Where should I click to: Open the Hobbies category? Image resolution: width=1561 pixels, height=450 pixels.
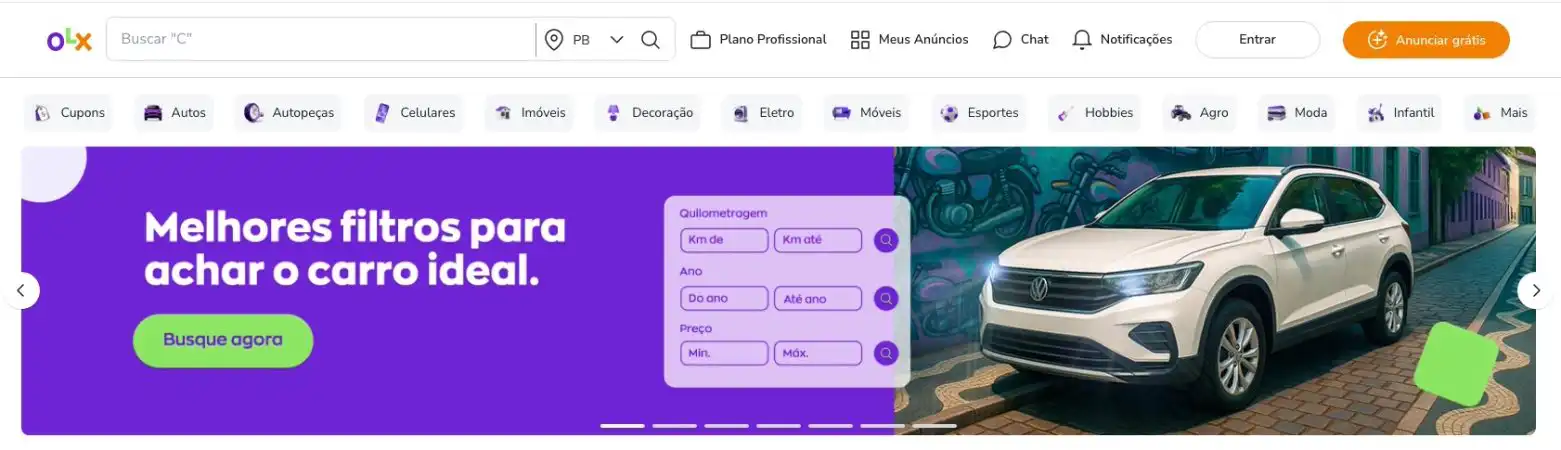(x=1095, y=113)
